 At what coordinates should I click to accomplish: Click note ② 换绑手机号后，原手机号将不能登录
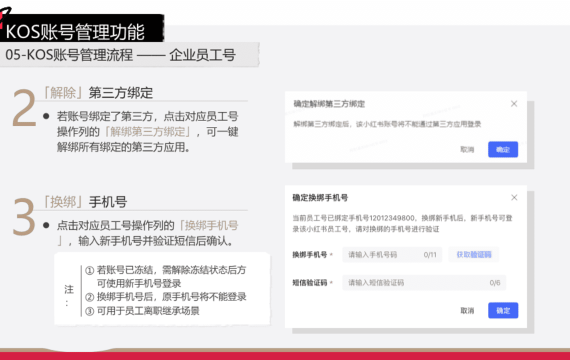point(166,297)
